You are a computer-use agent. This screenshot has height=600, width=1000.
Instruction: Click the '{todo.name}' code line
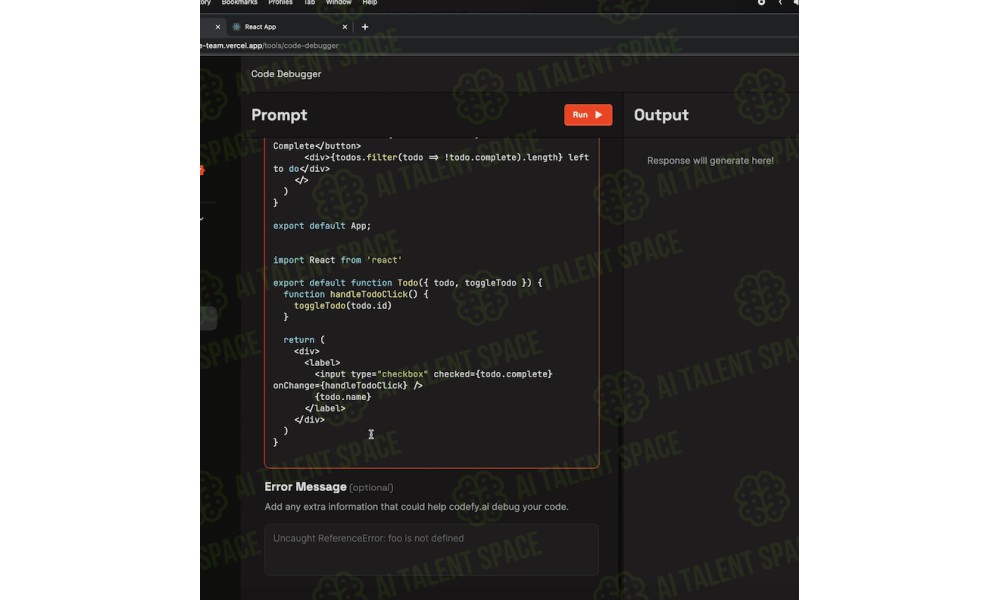coord(342,397)
